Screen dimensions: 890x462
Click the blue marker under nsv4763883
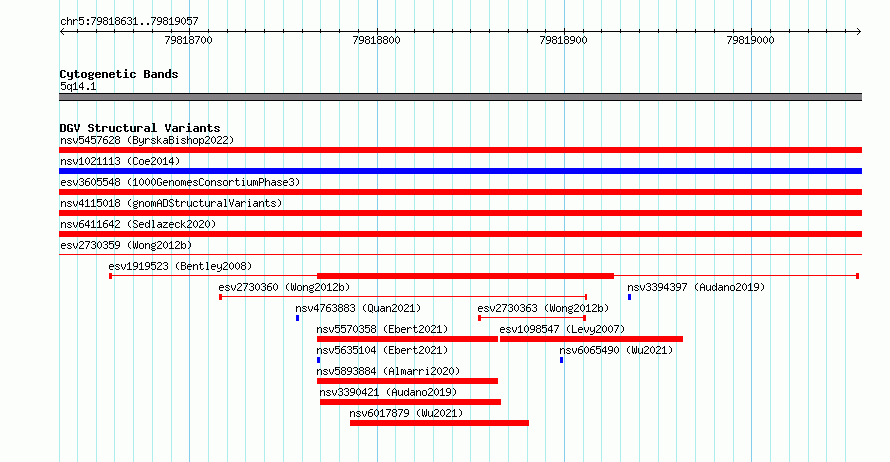coord(297,318)
